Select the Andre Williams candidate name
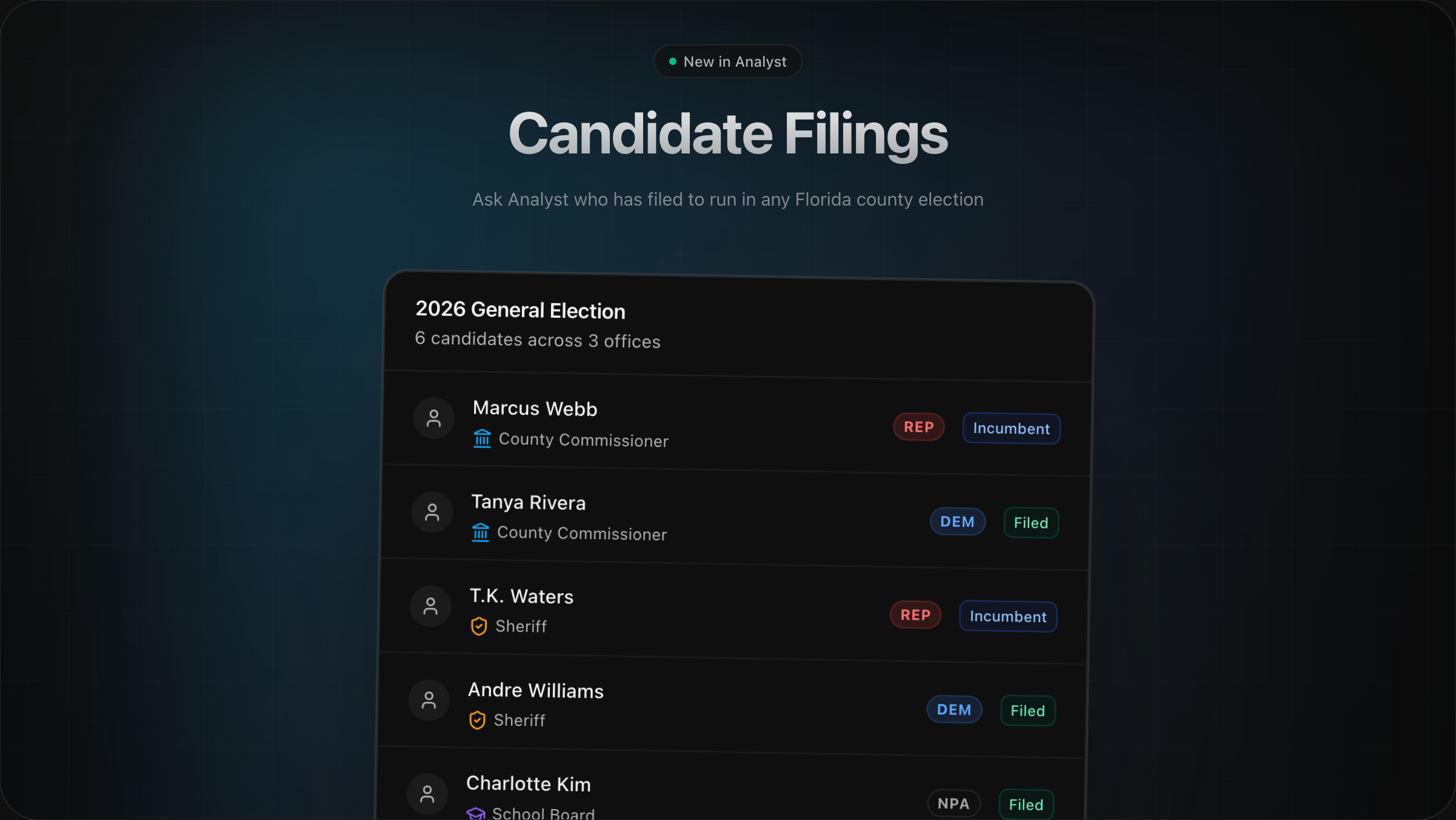 536,691
